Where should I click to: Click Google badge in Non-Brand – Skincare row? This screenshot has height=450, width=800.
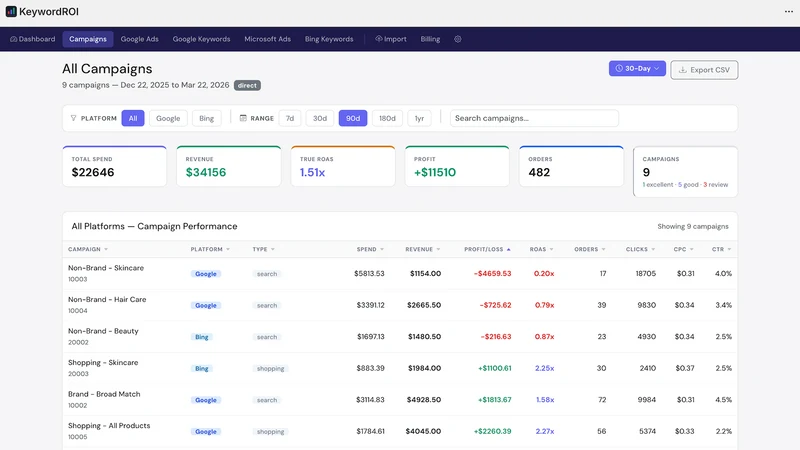click(206, 274)
